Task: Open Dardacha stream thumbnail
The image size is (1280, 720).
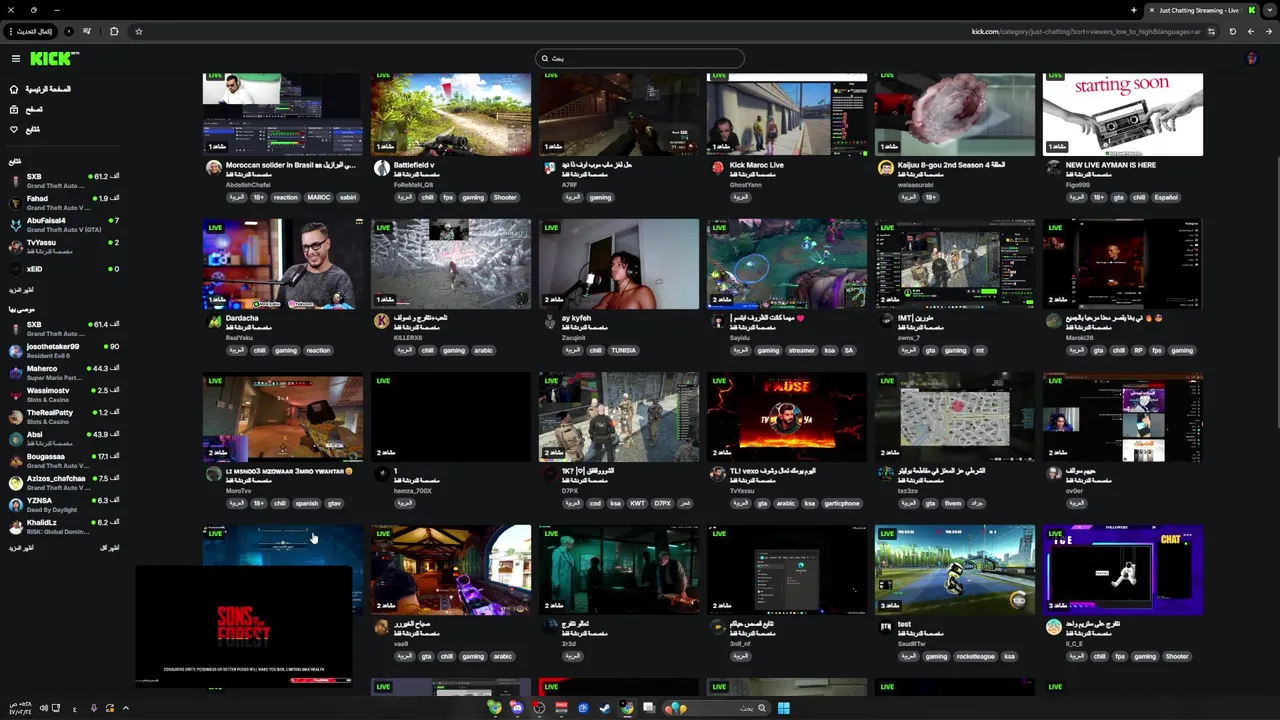Action: [x=282, y=264]
